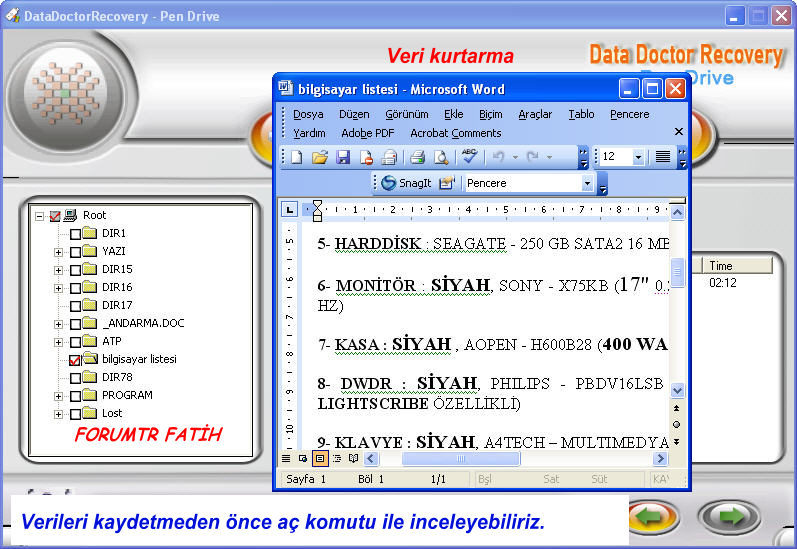Open the Adobe PDF menu
Image resolution: width=797 pixels, height=549 pixels.
coord(367,133)
